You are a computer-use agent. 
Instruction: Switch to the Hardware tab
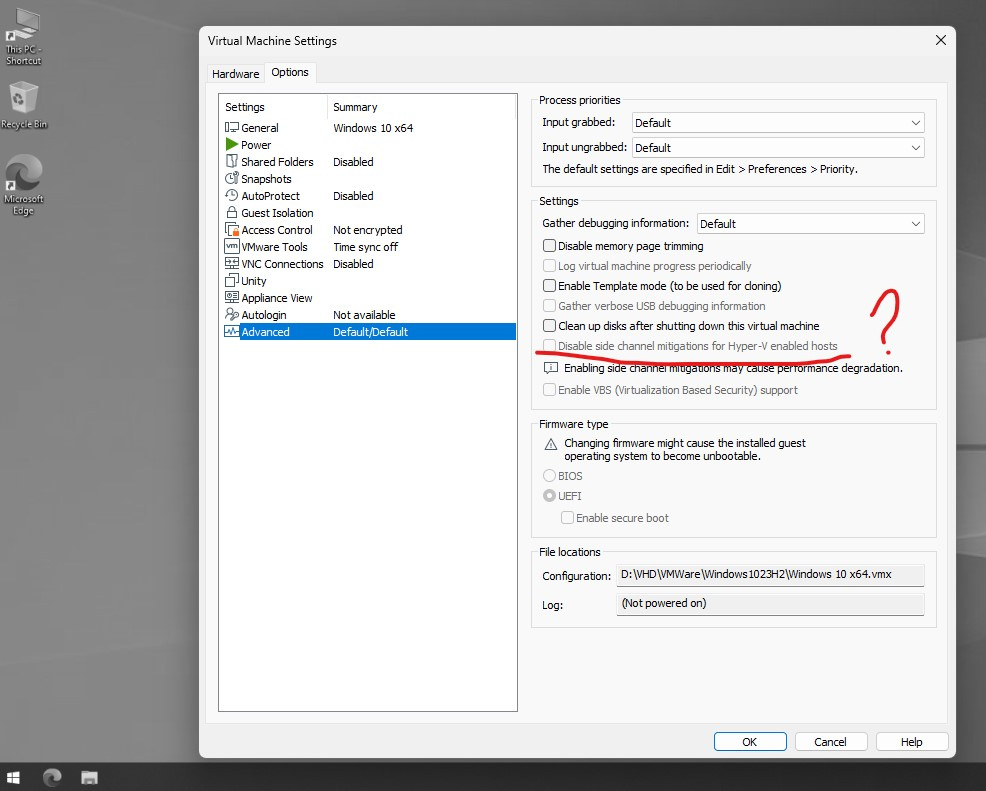coord(235,74)
